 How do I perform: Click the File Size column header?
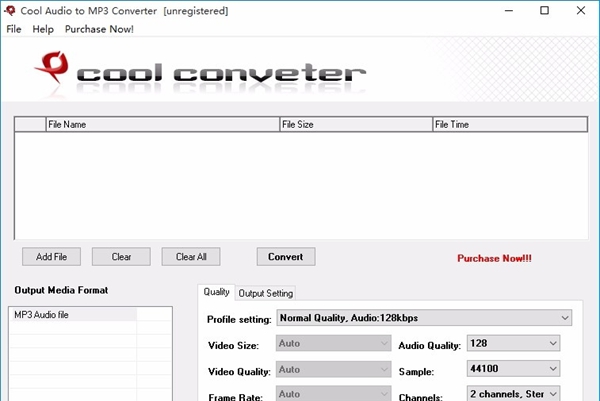[x=356, y=124]
